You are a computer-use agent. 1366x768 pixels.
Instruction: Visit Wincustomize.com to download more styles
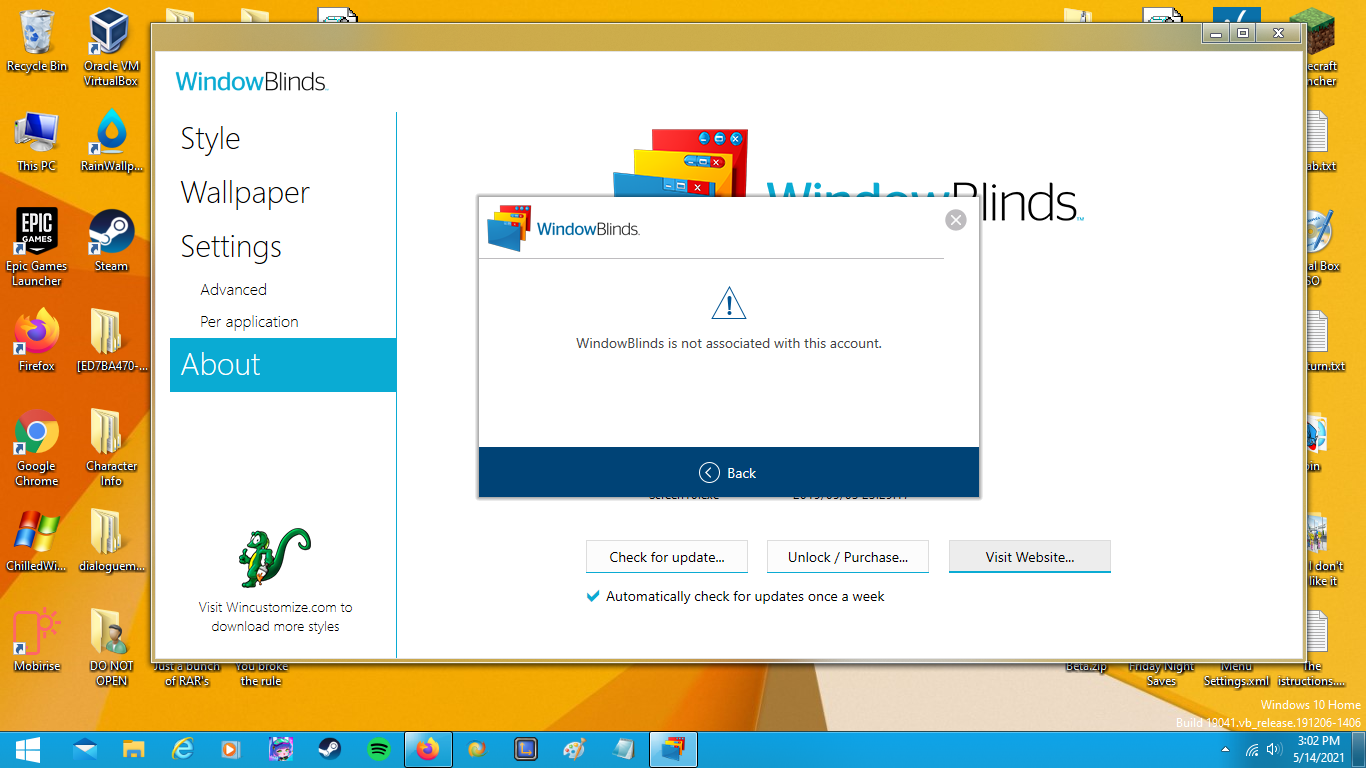click(275, 617)
